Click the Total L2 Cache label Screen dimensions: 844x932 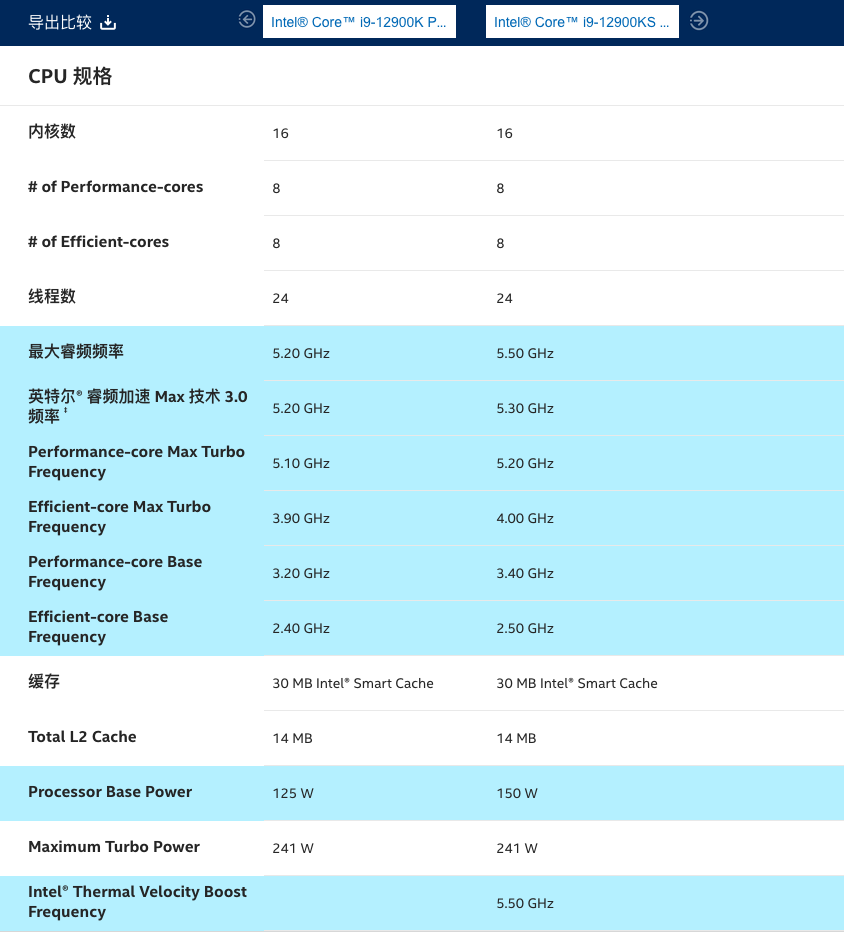coord(83,736)
